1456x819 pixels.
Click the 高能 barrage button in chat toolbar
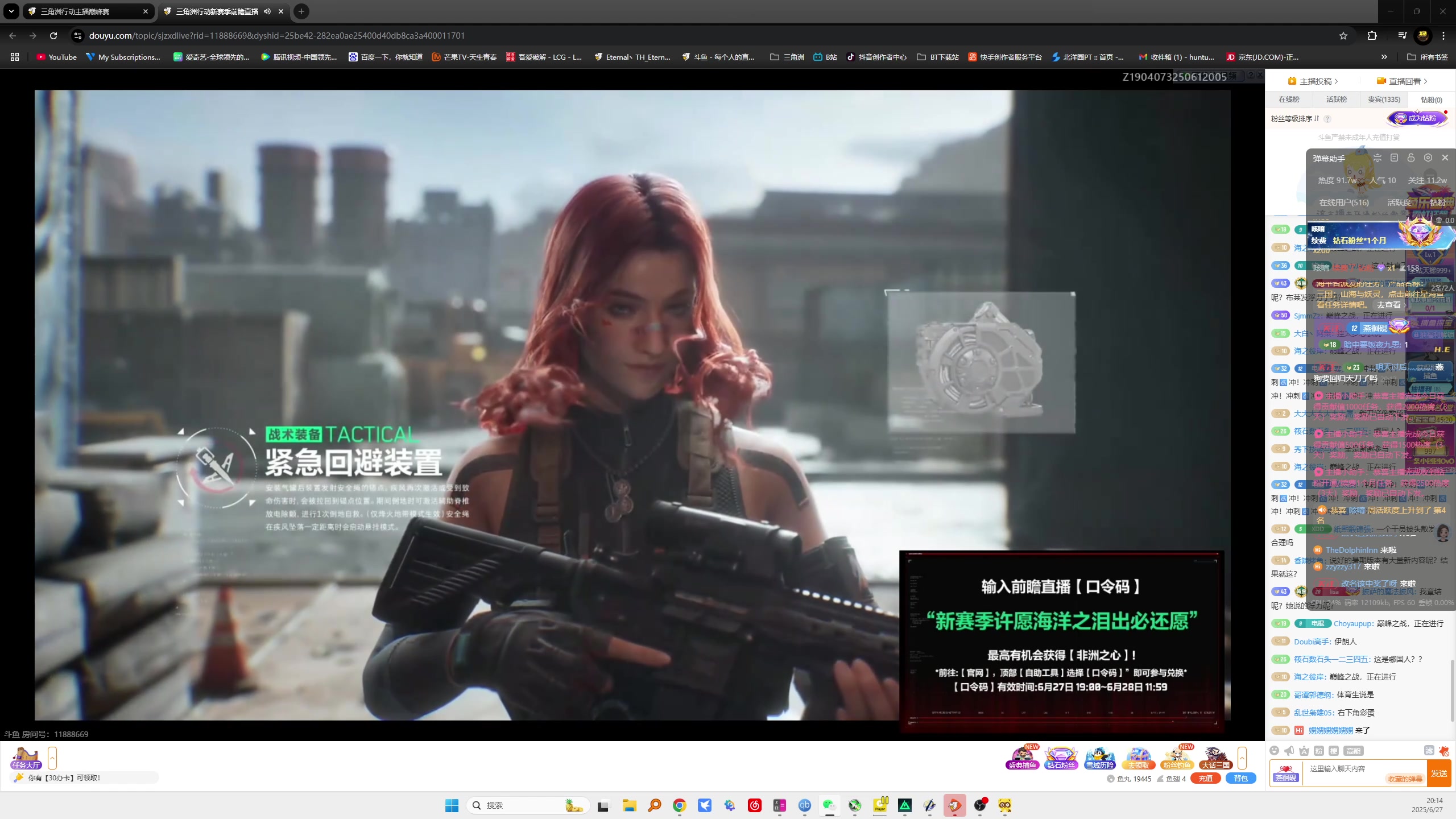click(1354, 751)
